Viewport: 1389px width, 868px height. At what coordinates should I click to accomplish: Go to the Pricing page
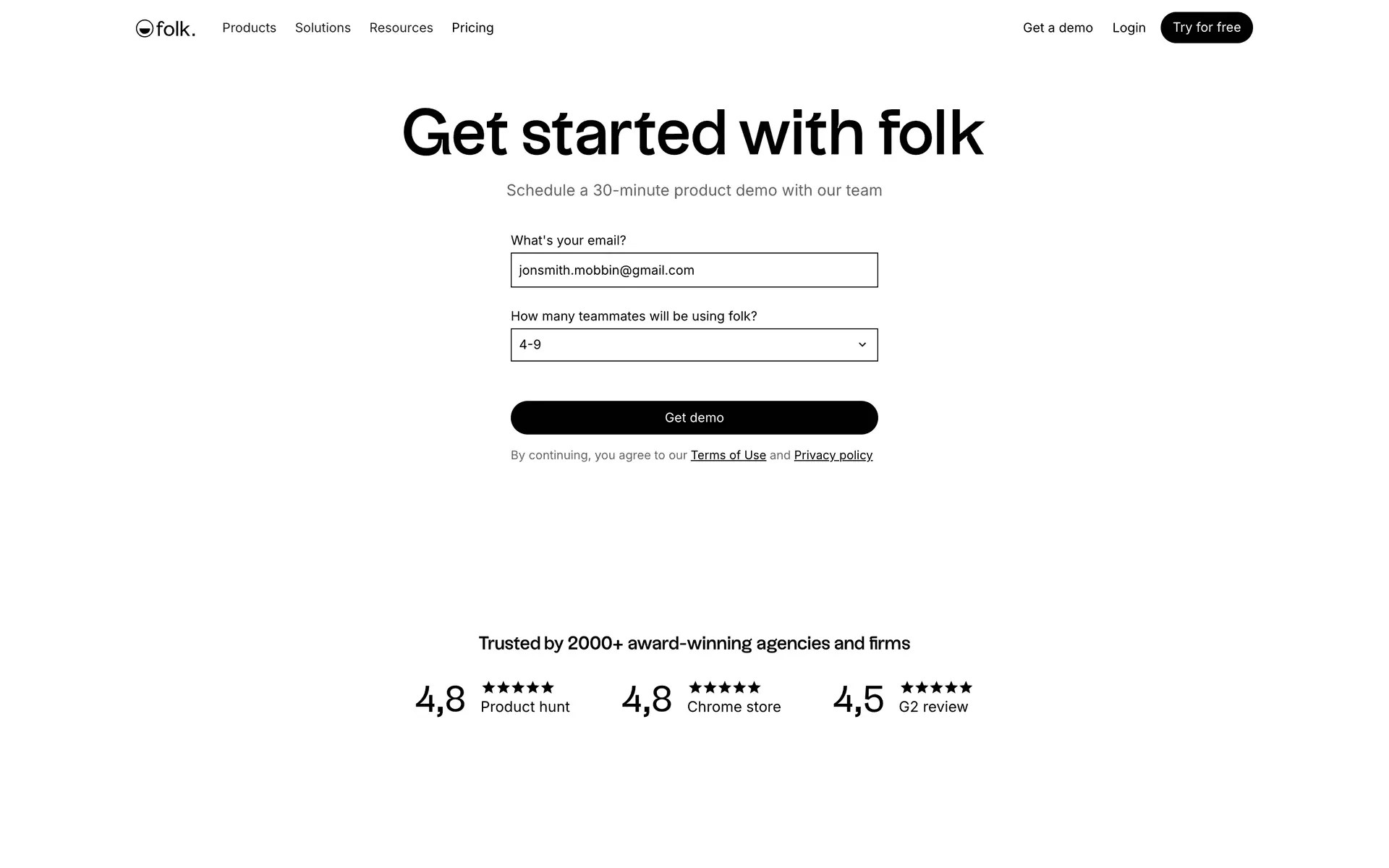pyautogui.click(x=472, y=27)
